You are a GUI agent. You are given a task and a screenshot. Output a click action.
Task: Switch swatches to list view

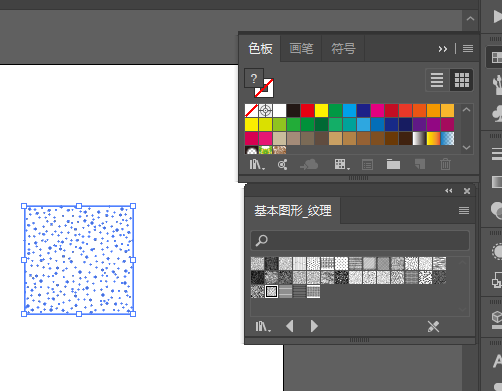point(437,80)
